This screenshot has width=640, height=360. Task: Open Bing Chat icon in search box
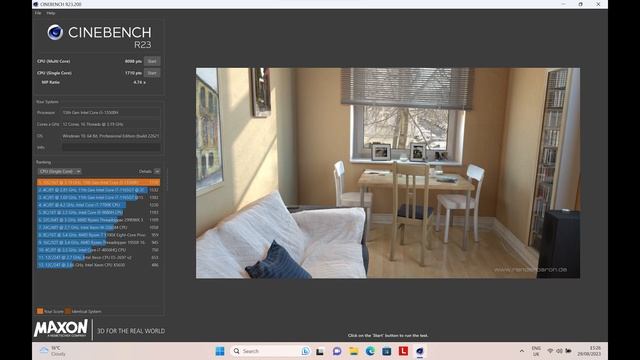305,351
